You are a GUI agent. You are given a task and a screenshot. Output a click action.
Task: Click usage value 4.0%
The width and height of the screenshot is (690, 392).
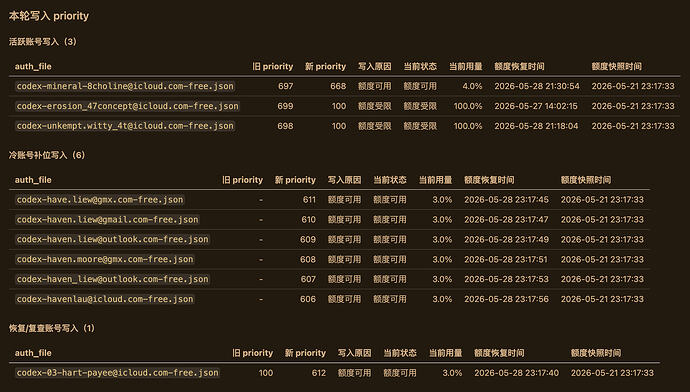[472, 86]
